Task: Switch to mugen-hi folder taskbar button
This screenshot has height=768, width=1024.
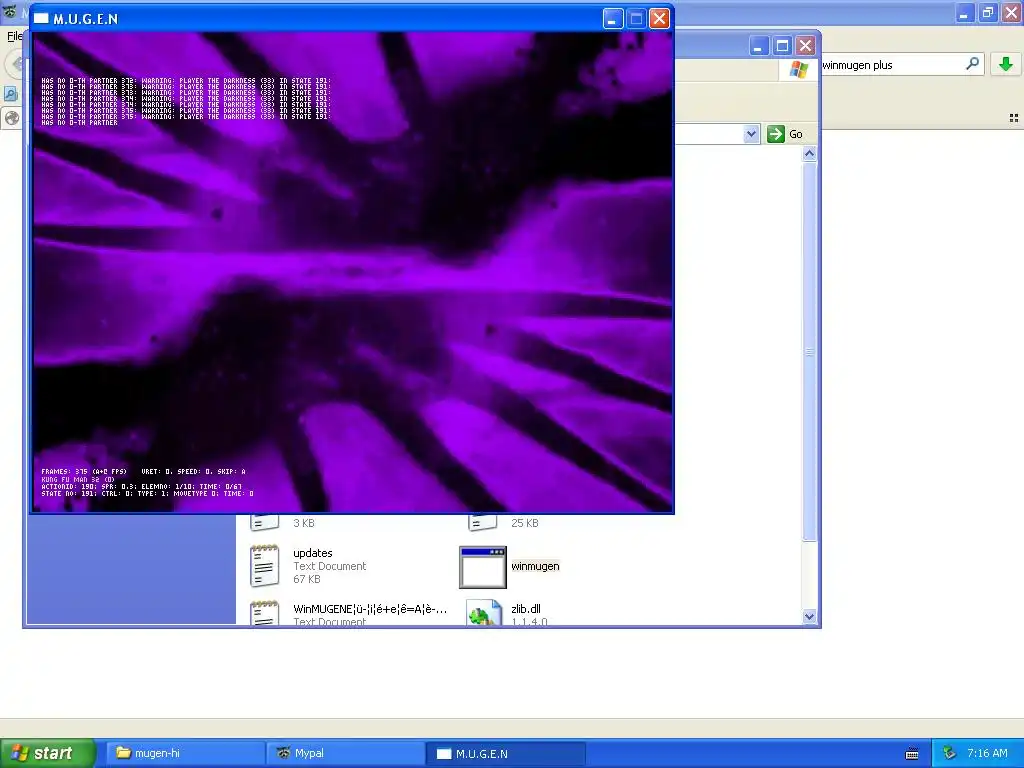Action: (x=185, y=753)
